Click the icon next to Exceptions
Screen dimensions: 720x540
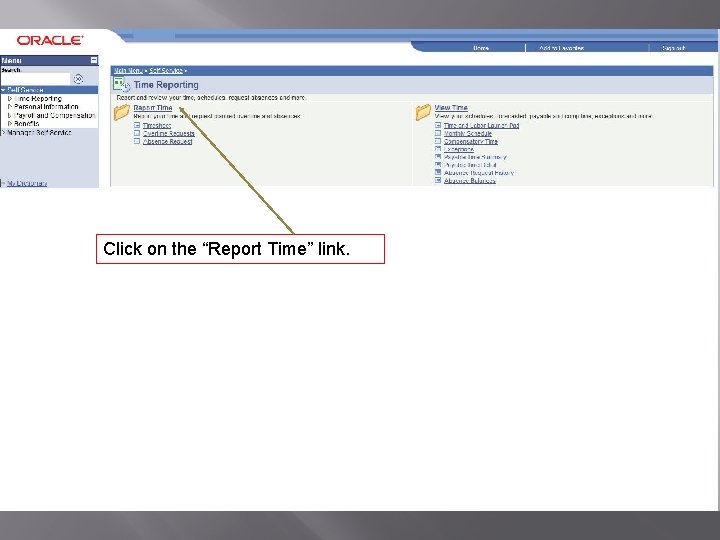pyautogui.click(x=438, y=149)
